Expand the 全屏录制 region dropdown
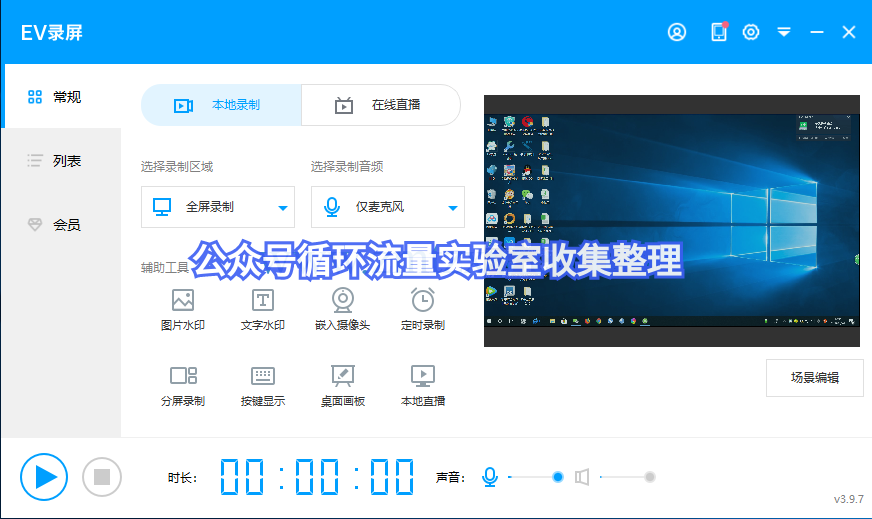872x519 pixels. [218, 207]
